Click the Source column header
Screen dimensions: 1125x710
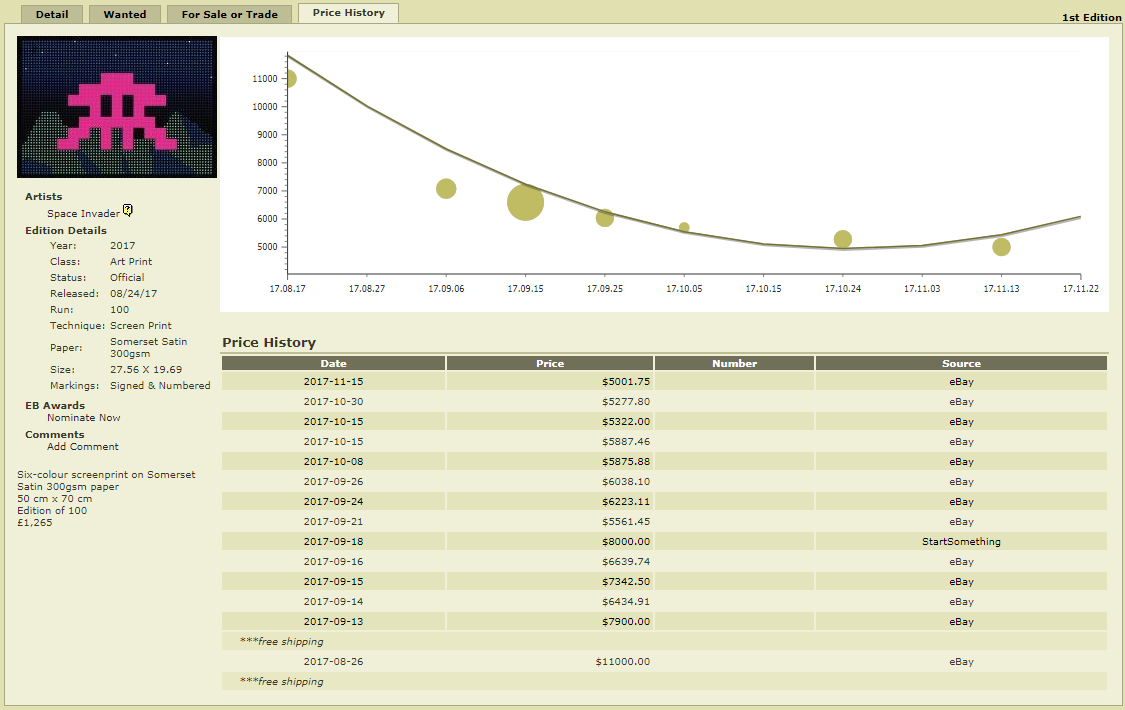pos(961,363)
